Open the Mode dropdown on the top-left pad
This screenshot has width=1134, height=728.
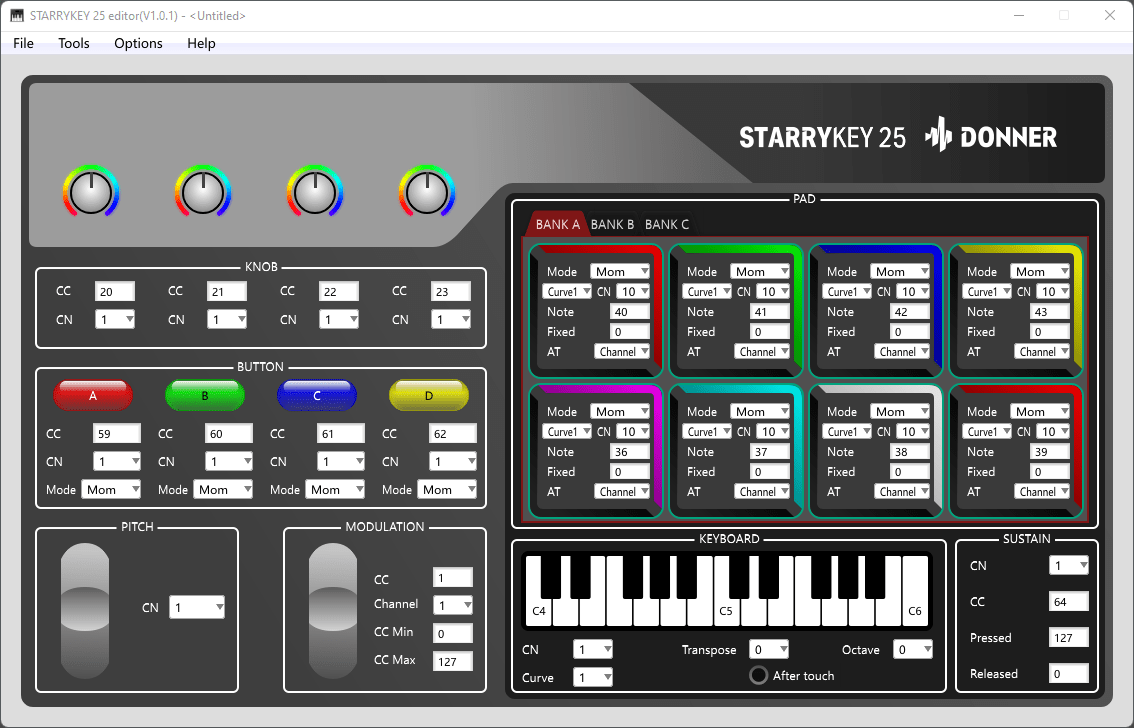[621, 271]
